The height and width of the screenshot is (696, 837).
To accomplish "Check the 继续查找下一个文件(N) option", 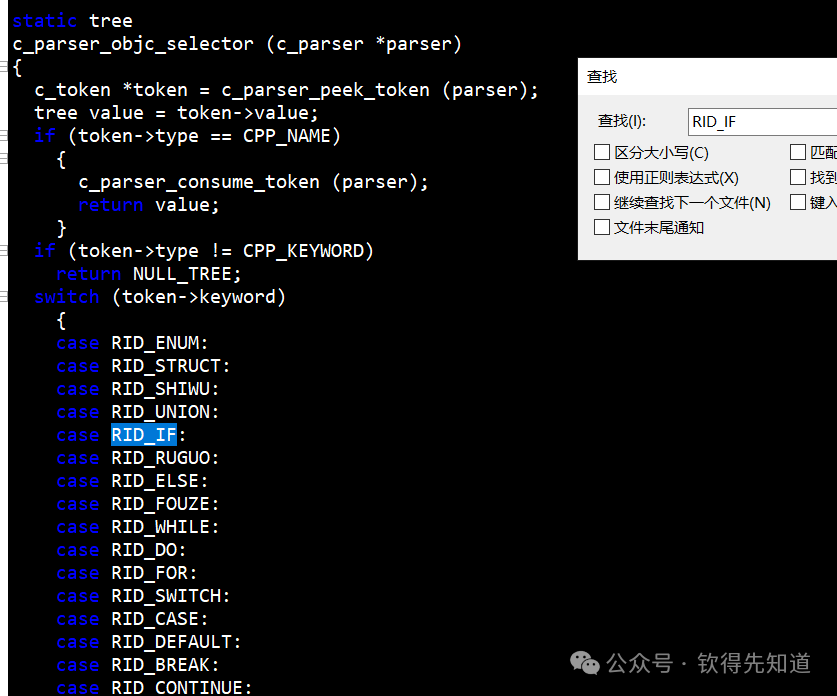I will click(602, 202).
